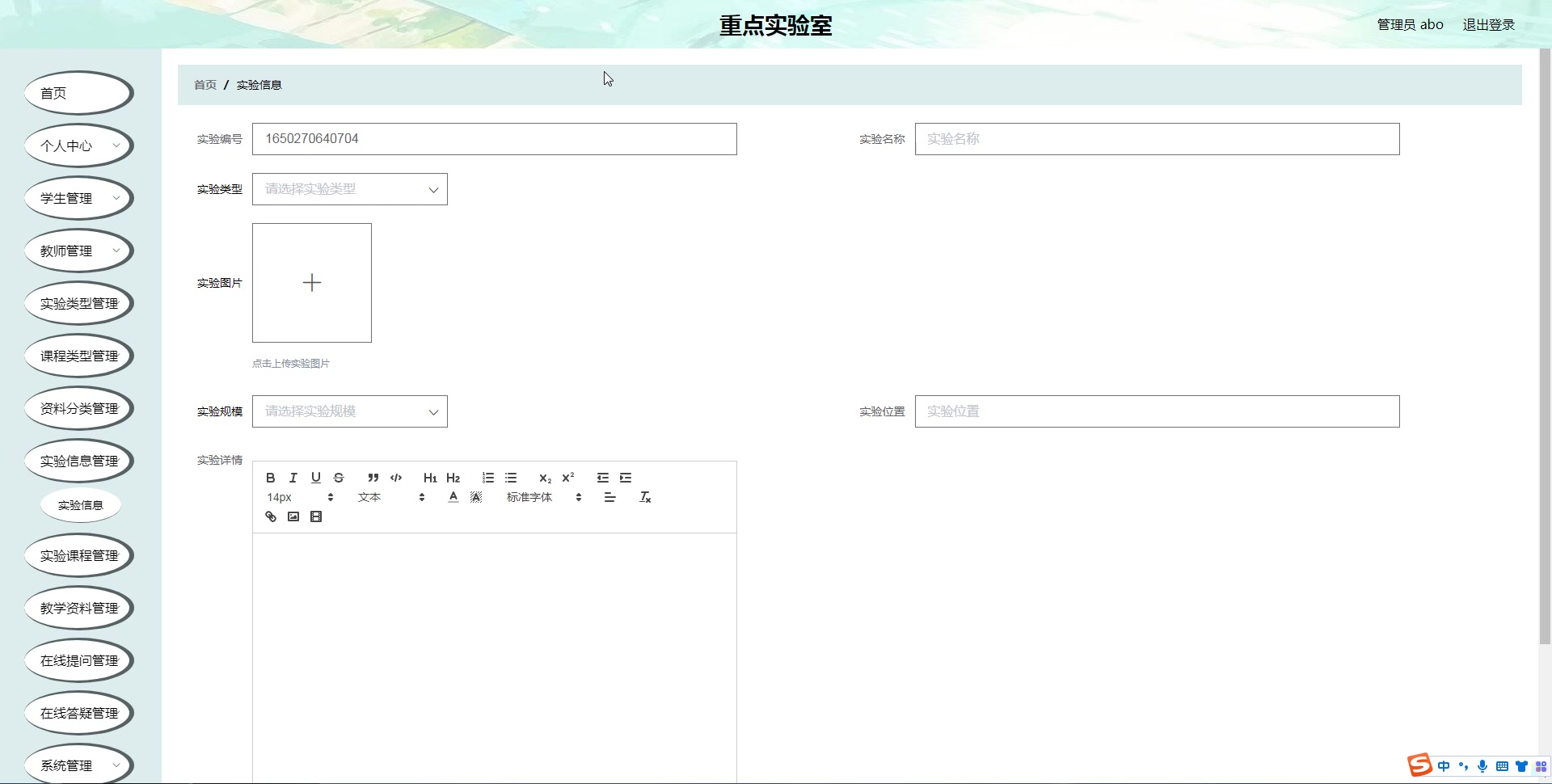1552x784 pixels.
Task: Open the text color picker in the editor
Action: pos(453,497)
